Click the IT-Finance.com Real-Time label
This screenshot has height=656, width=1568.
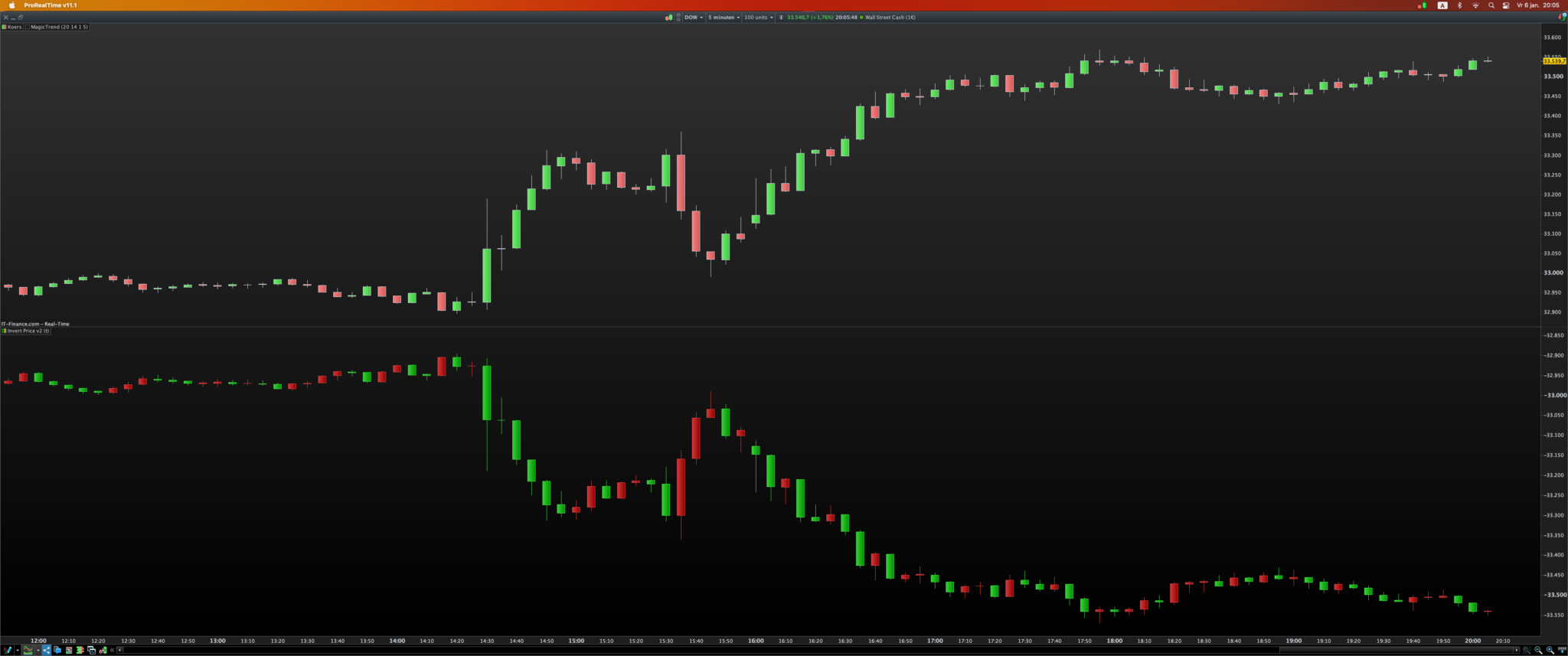tap(35, 324)
